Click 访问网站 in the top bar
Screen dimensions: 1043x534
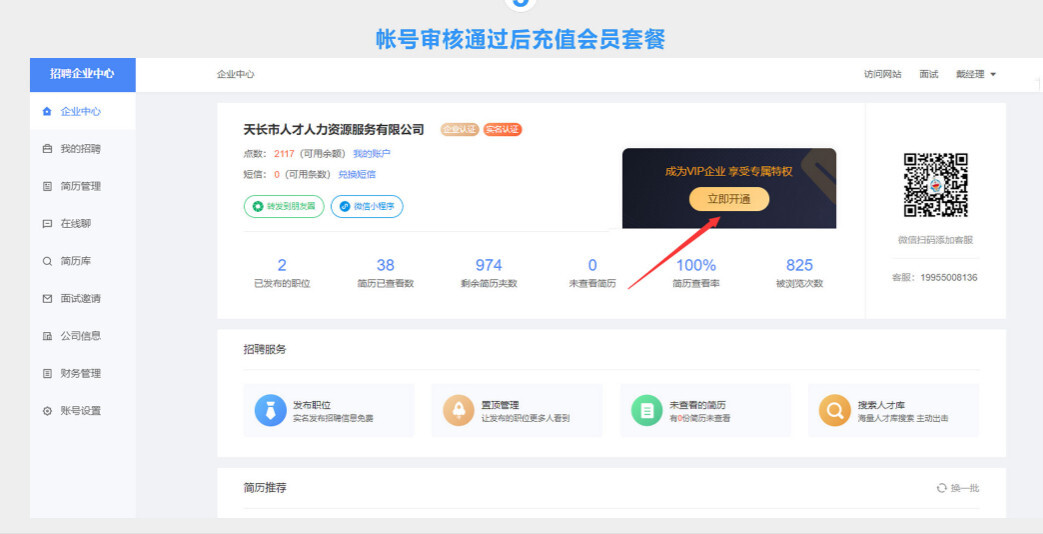pos(882,75)
